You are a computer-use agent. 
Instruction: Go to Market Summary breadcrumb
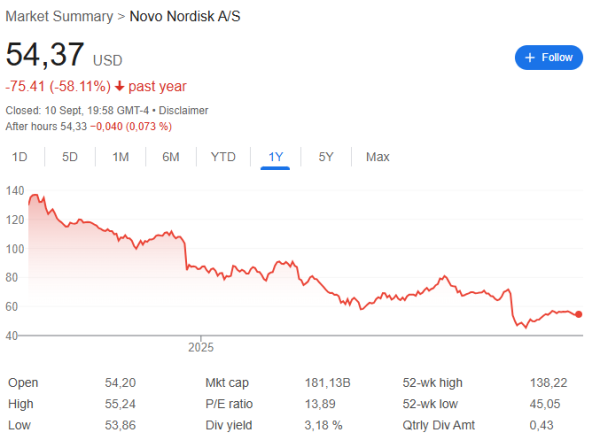(59, 16)
